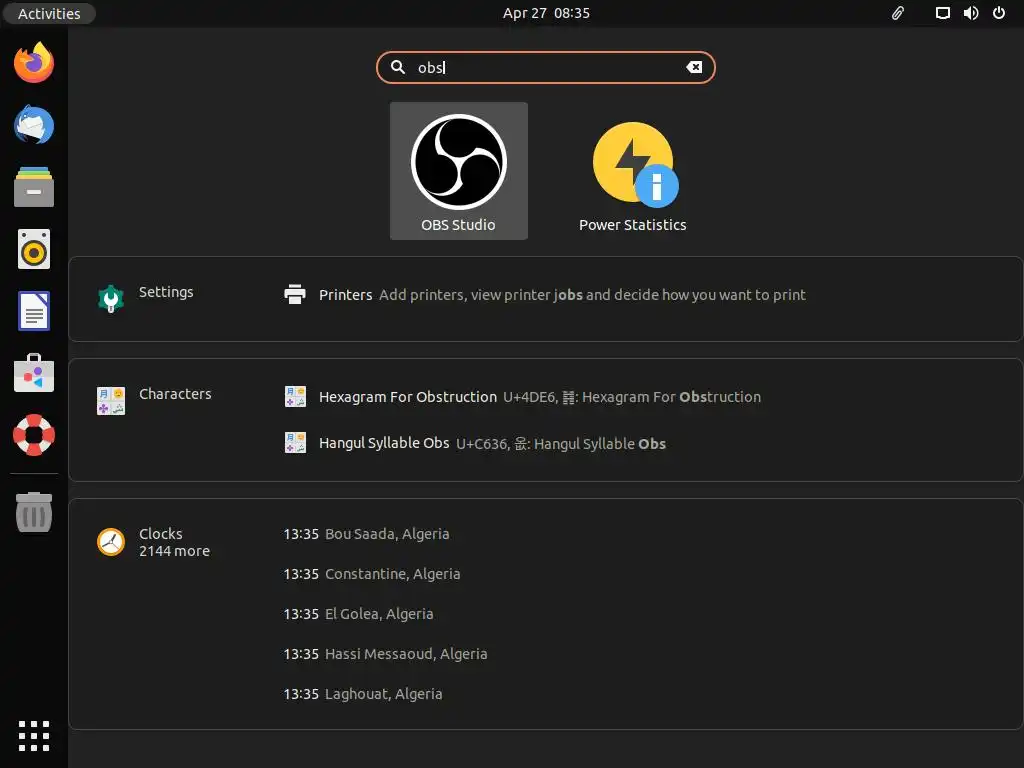Open El Golea, Algeria clock result

(x=359, y=614)
